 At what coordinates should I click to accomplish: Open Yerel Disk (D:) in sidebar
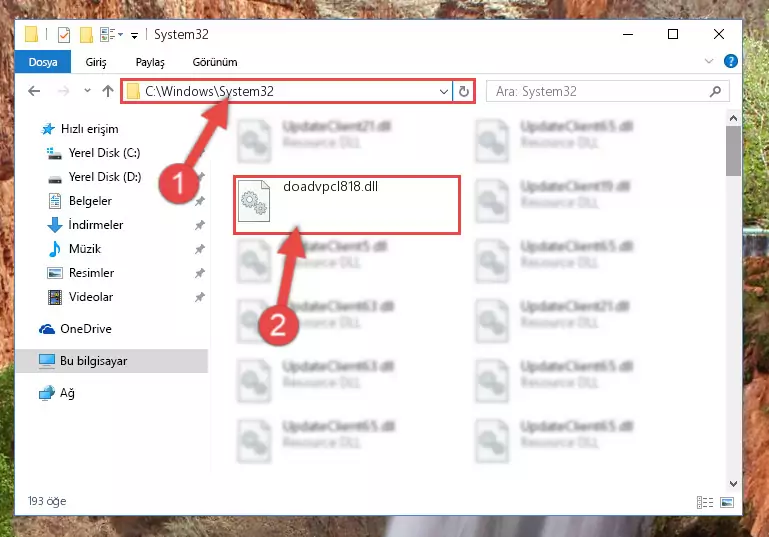point(104,177)
